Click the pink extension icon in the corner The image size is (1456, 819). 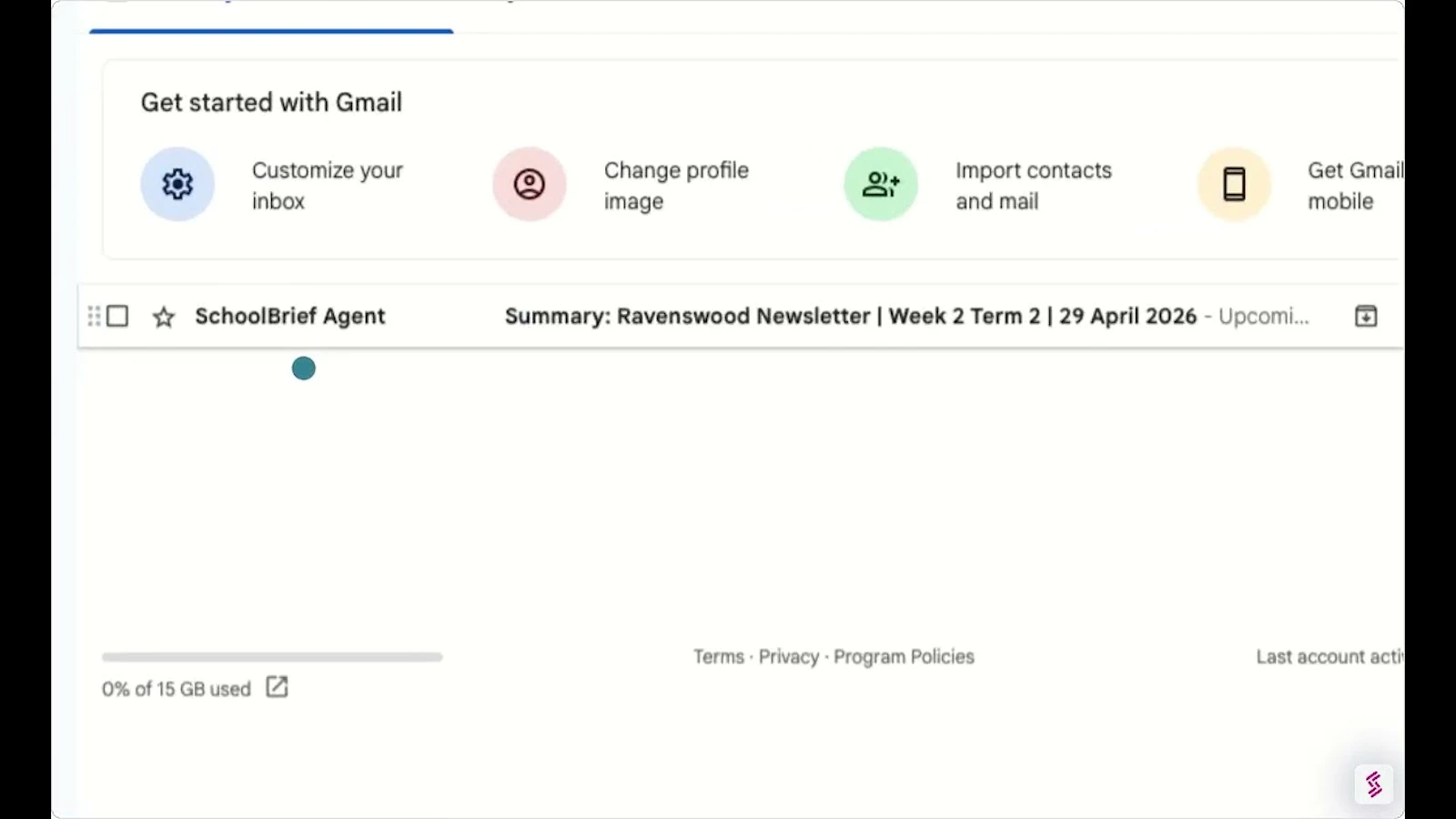click(1373, 784)
